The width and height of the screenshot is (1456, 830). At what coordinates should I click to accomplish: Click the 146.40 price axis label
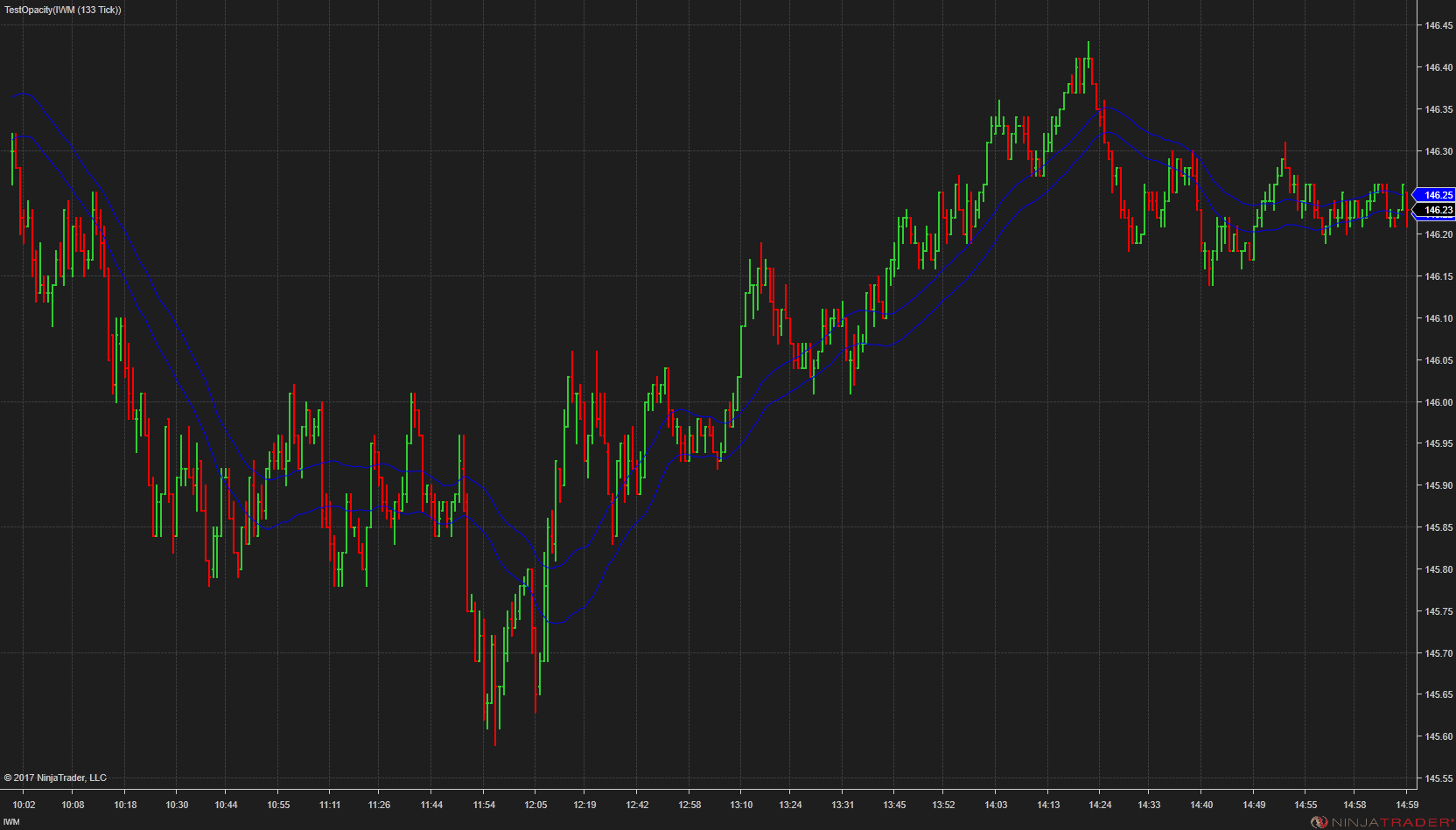pos(1438,67)
